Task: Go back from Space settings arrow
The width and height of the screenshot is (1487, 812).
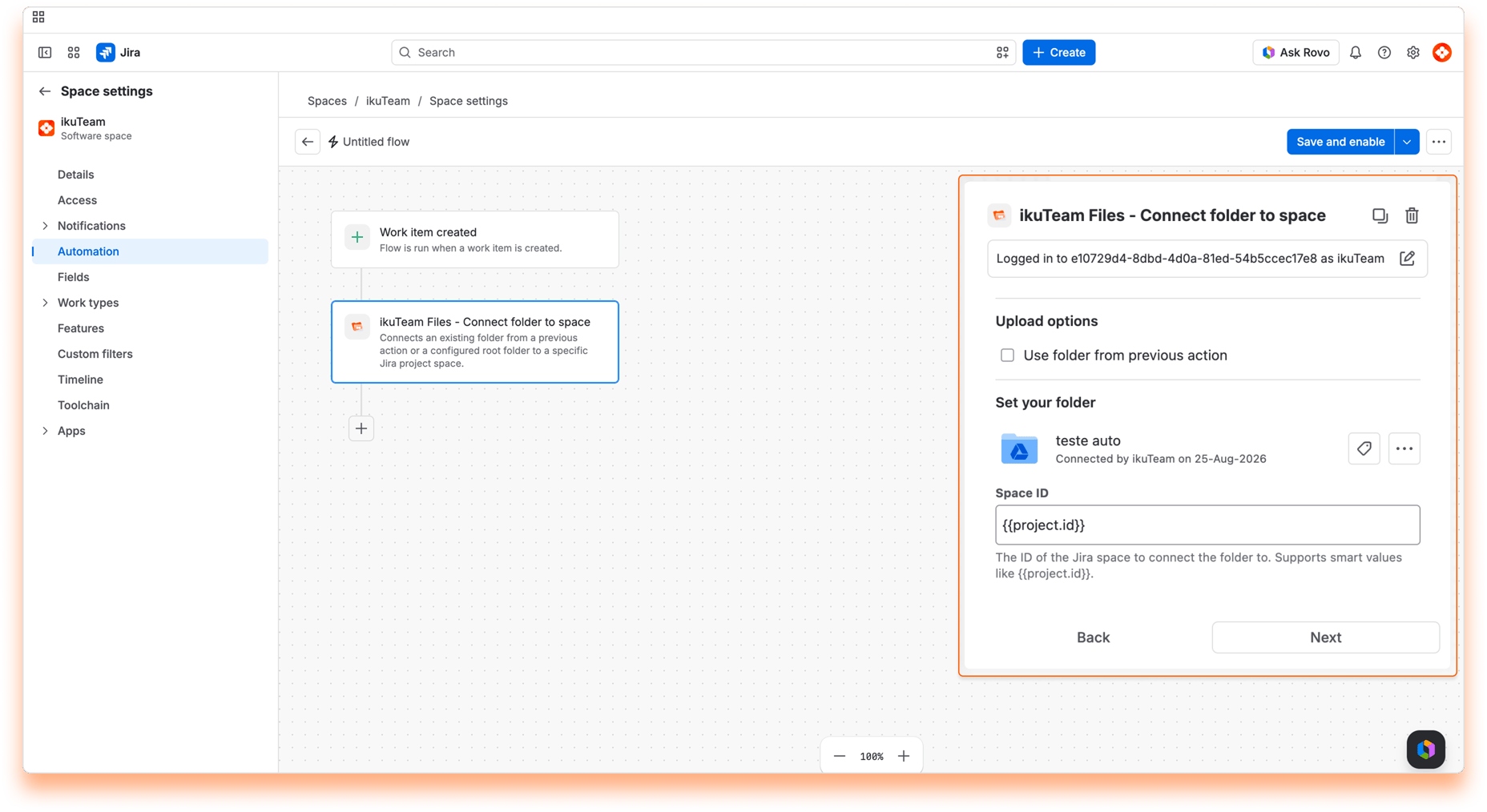Action: (x=45, y=91)
